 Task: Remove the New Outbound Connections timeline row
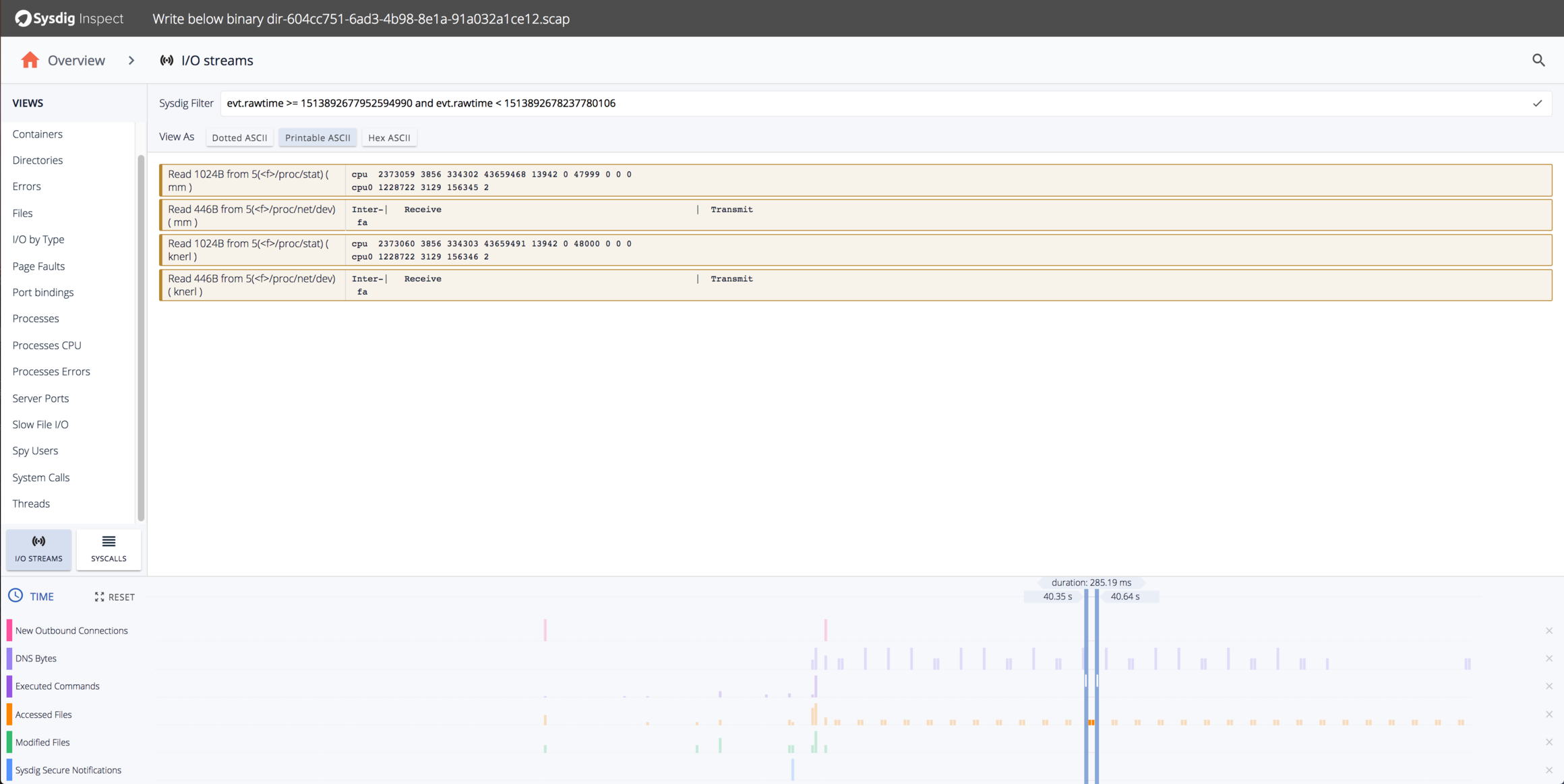1549,630
